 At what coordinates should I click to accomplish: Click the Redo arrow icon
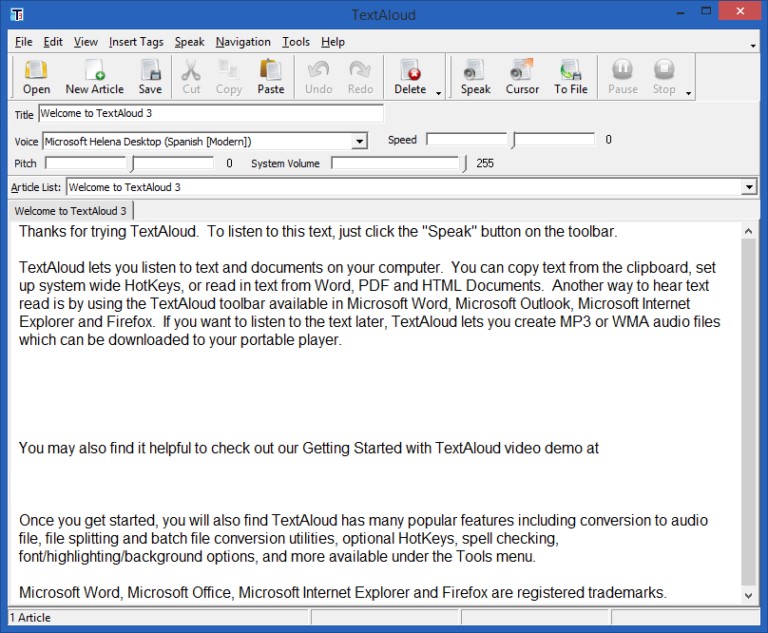360,77
